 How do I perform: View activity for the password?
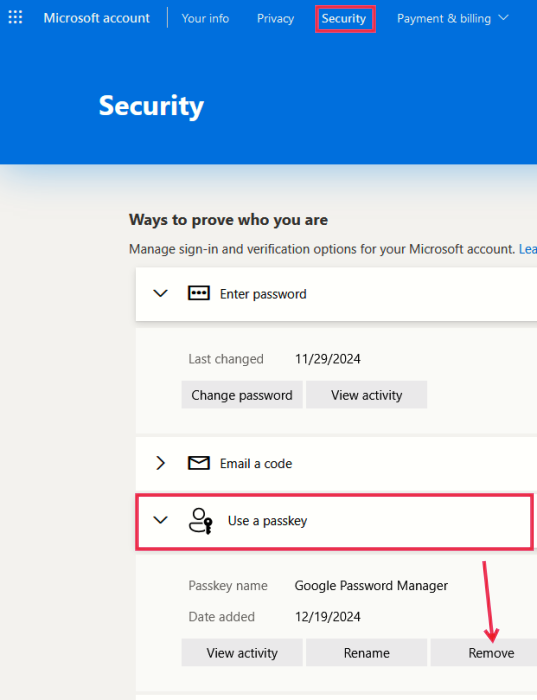(x=366, y=395)
